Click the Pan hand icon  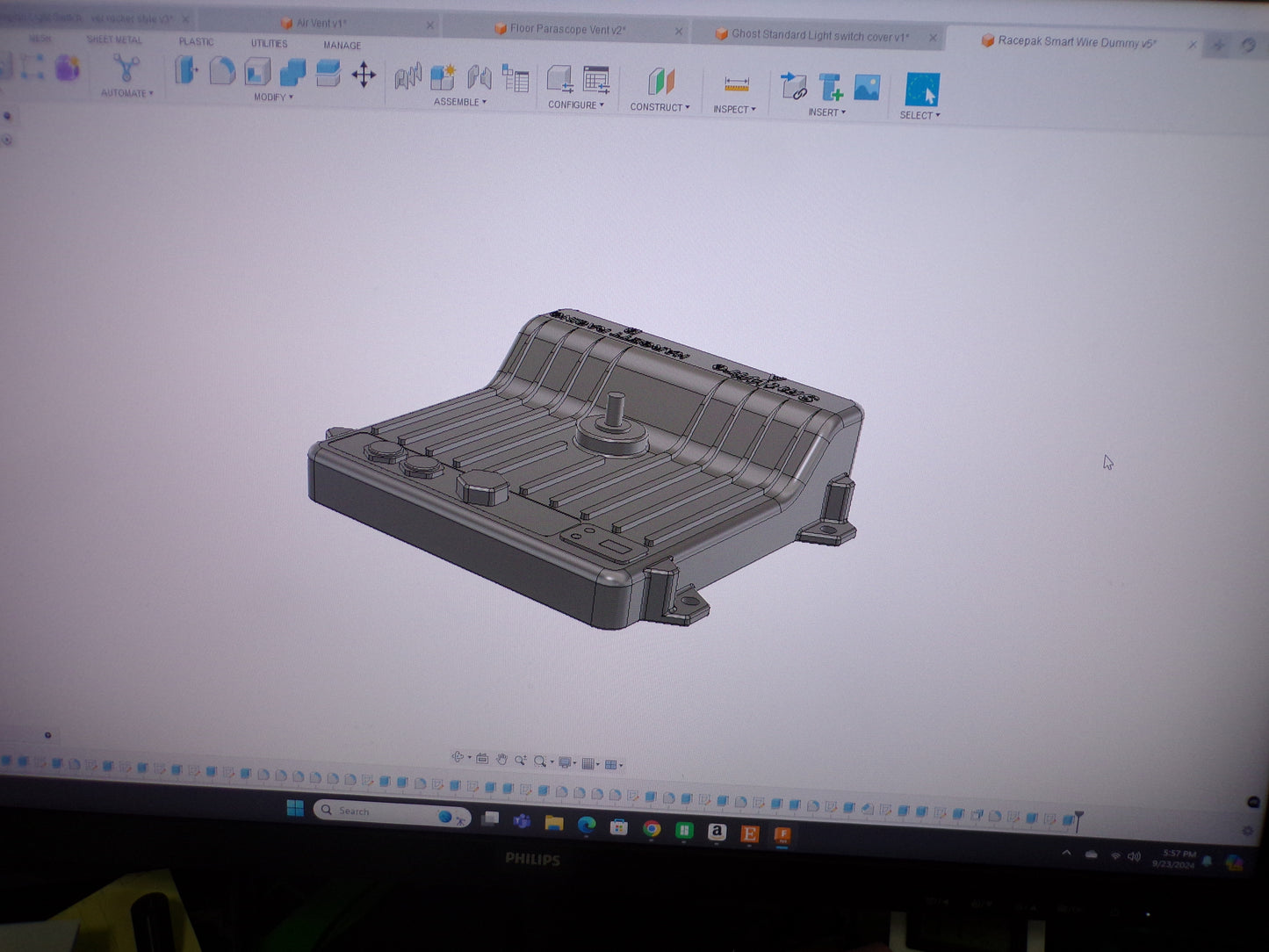[x=501, y=760]
